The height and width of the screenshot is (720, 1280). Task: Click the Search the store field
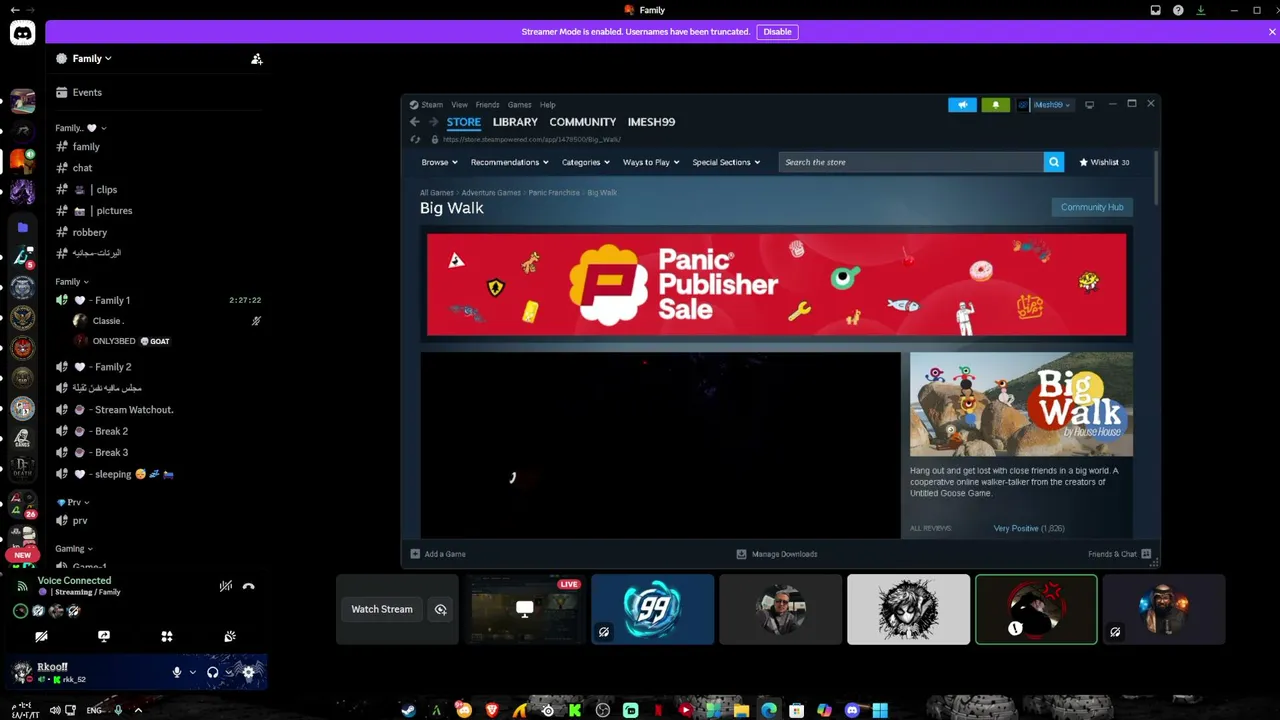(x=911, y=162)
